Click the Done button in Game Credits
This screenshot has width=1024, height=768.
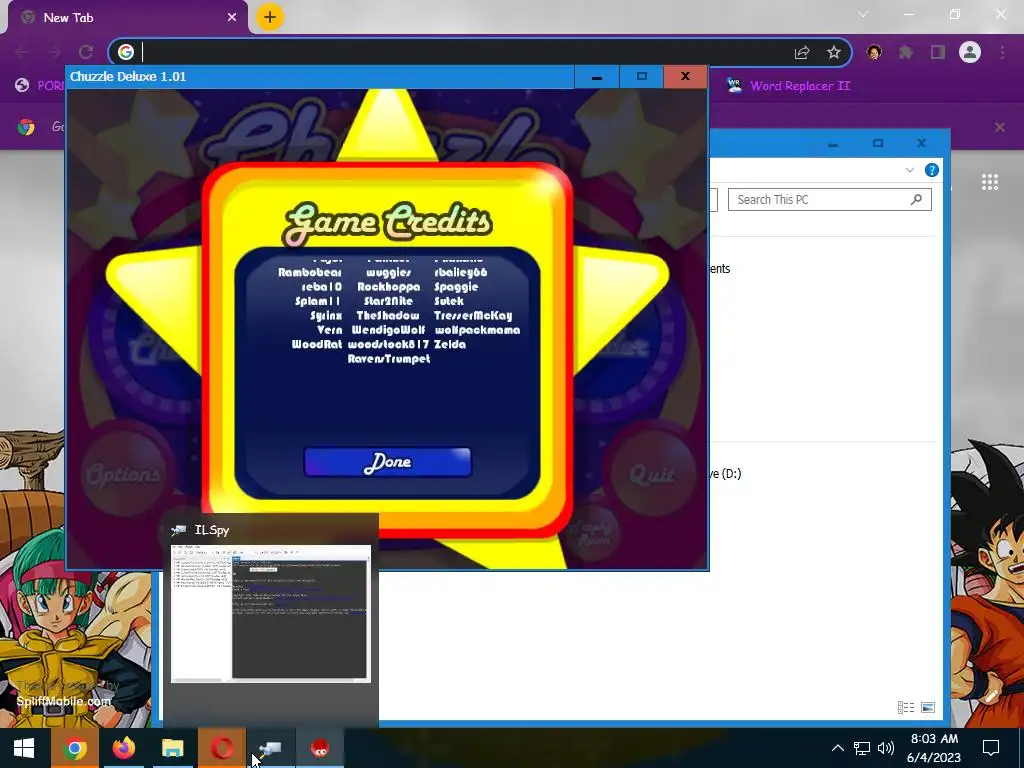coord(387,462)
